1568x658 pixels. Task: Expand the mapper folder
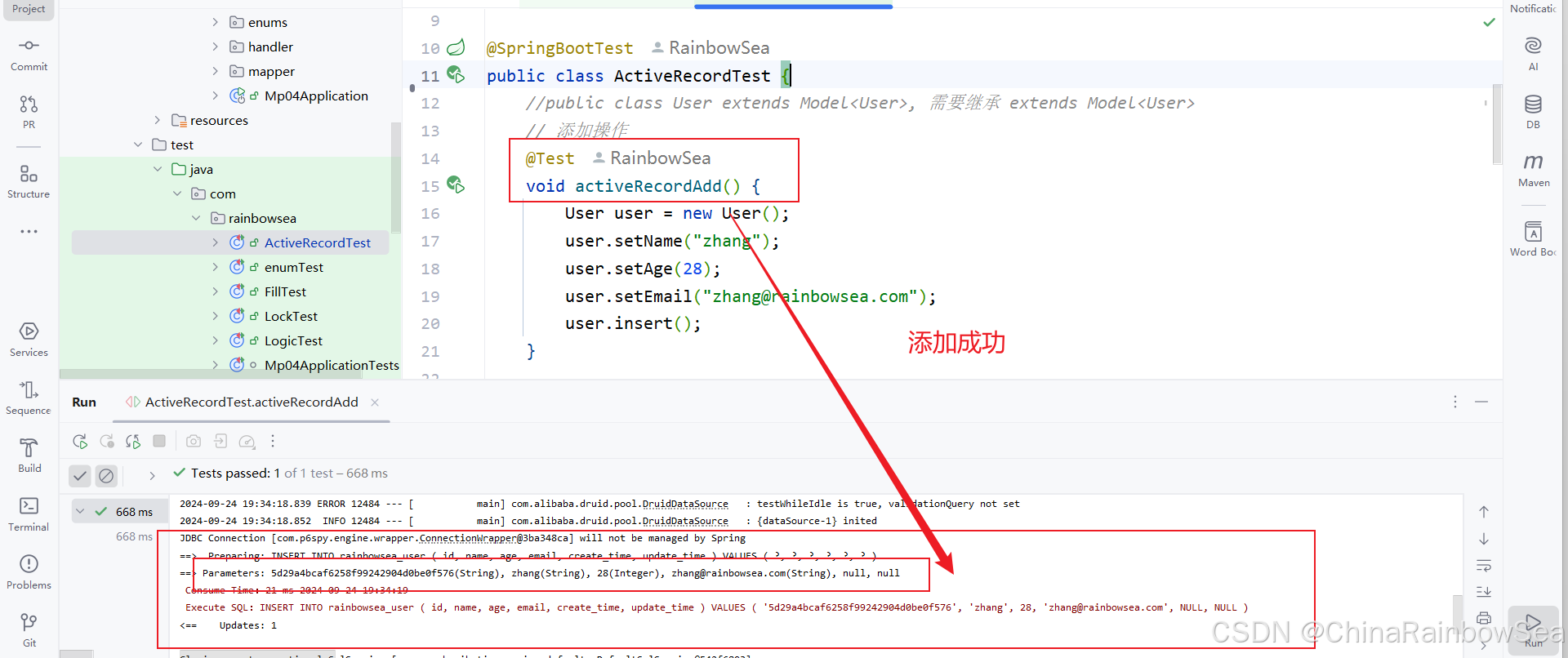pyautogui.click(x=216, y=72)
